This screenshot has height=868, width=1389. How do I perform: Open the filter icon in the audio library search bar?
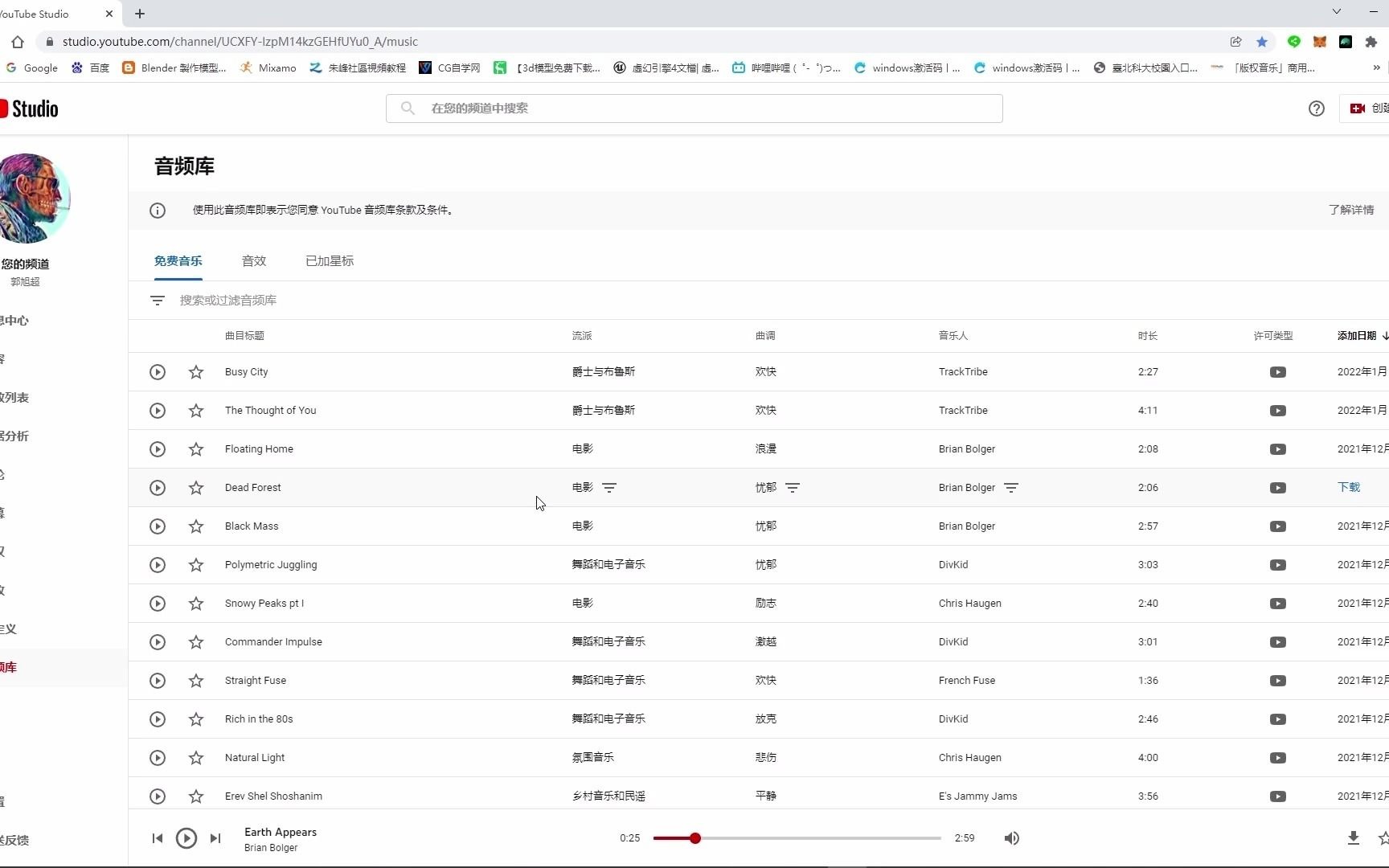(158, 300)
